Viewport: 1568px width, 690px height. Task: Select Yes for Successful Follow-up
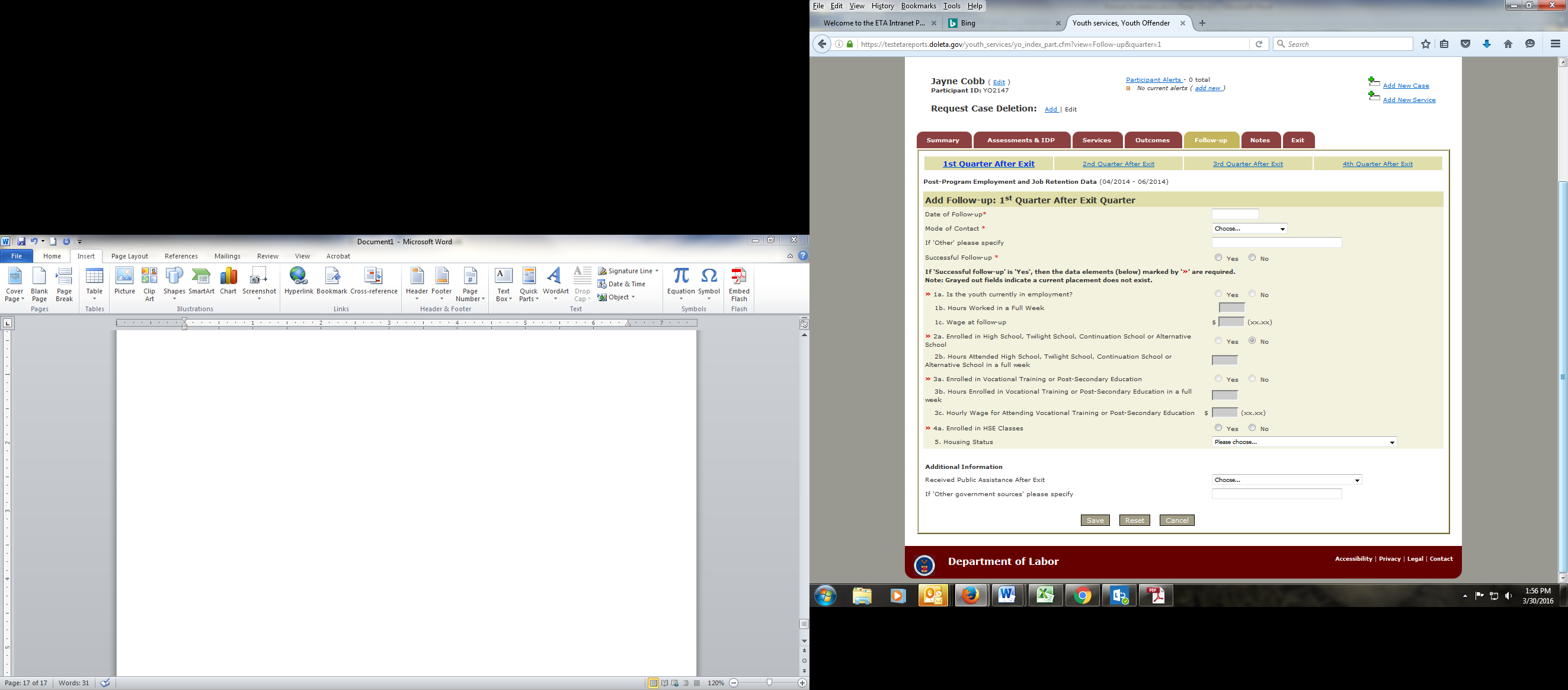pos(1218,258)
